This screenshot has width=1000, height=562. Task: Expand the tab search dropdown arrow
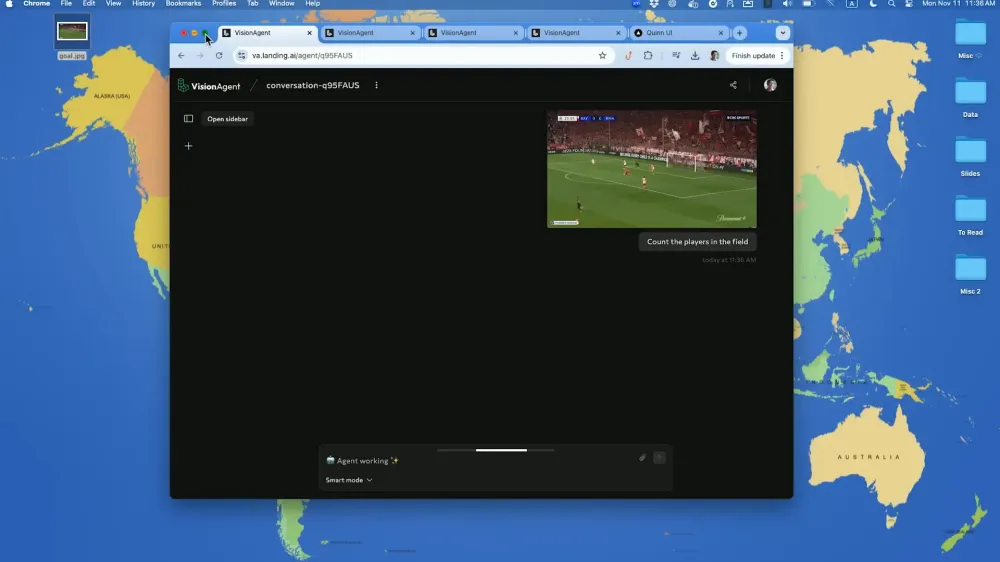click(x=783, y=33)
